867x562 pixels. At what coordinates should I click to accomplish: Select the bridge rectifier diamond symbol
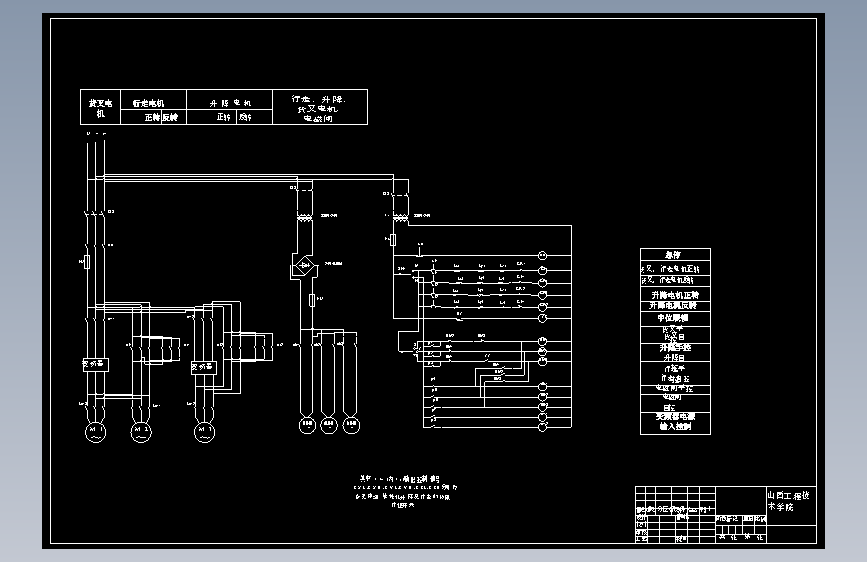point(304,265)
